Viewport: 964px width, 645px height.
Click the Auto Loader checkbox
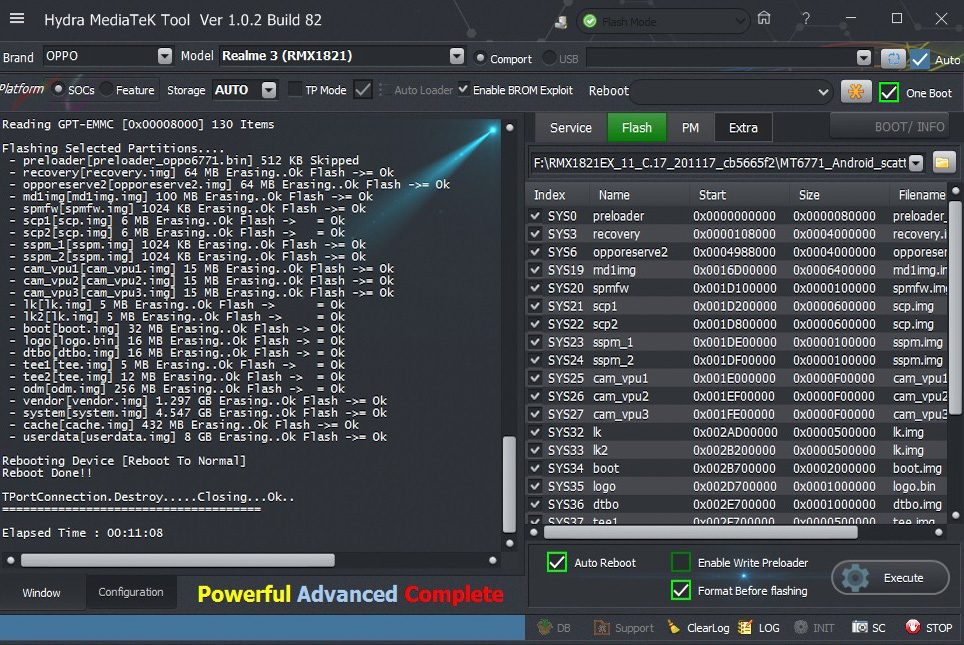point(382,90)
